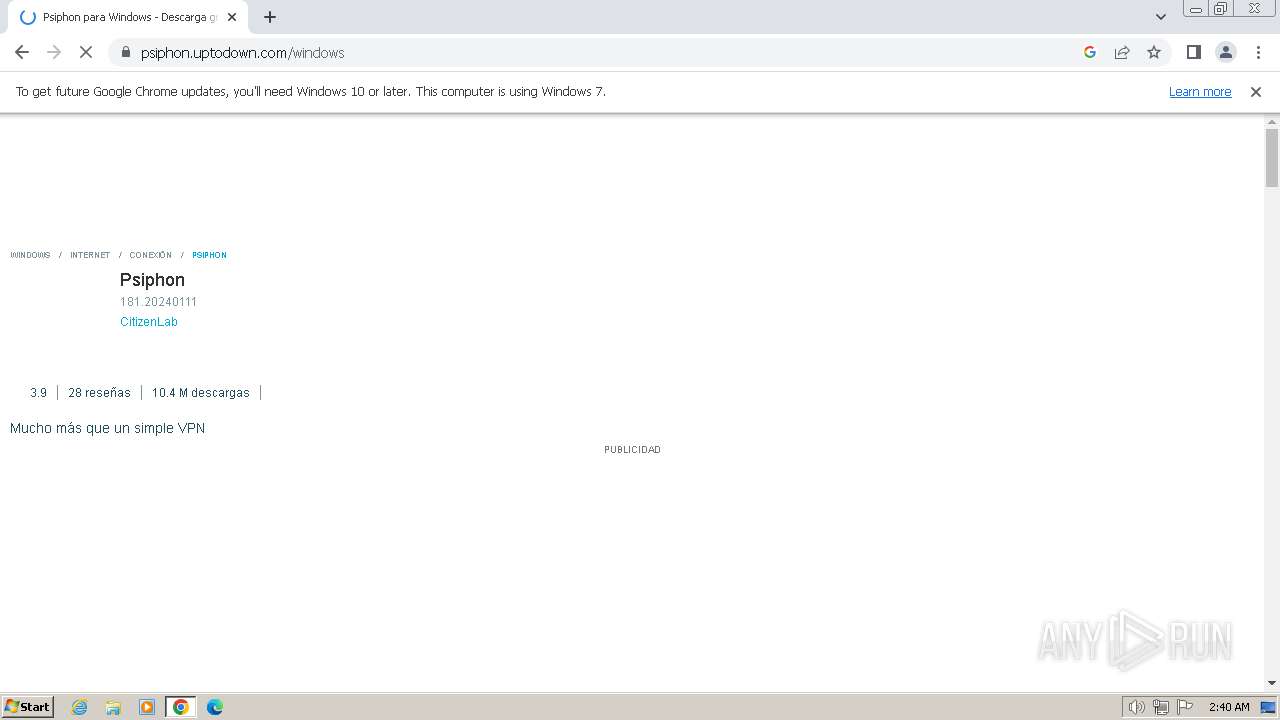Share this page icon
Viewport: 1280px width, 720px height.
coord(1122,52)
